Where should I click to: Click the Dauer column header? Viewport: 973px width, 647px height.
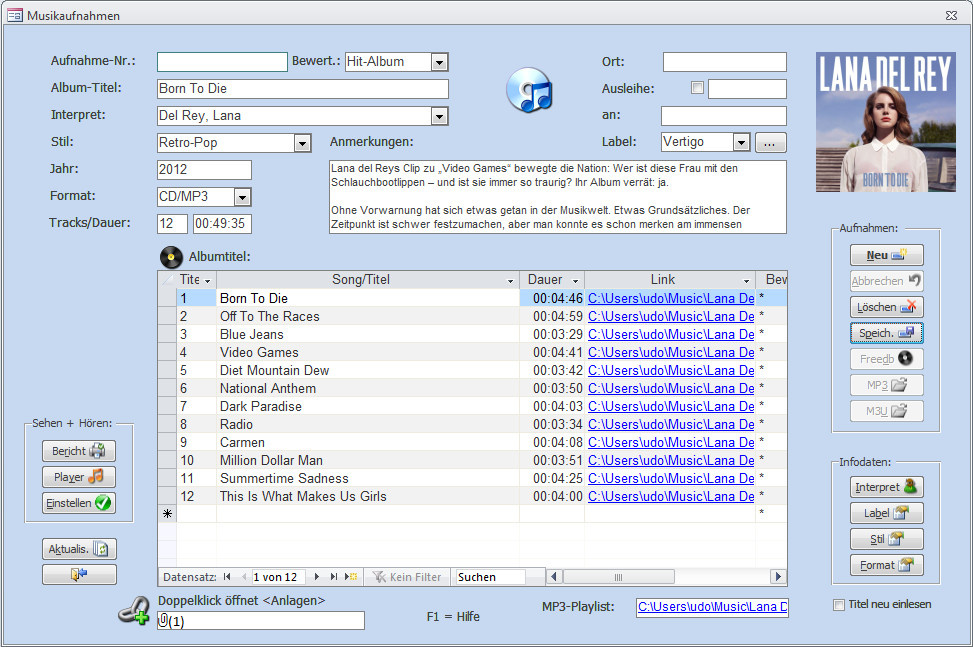tap(545, 280)
